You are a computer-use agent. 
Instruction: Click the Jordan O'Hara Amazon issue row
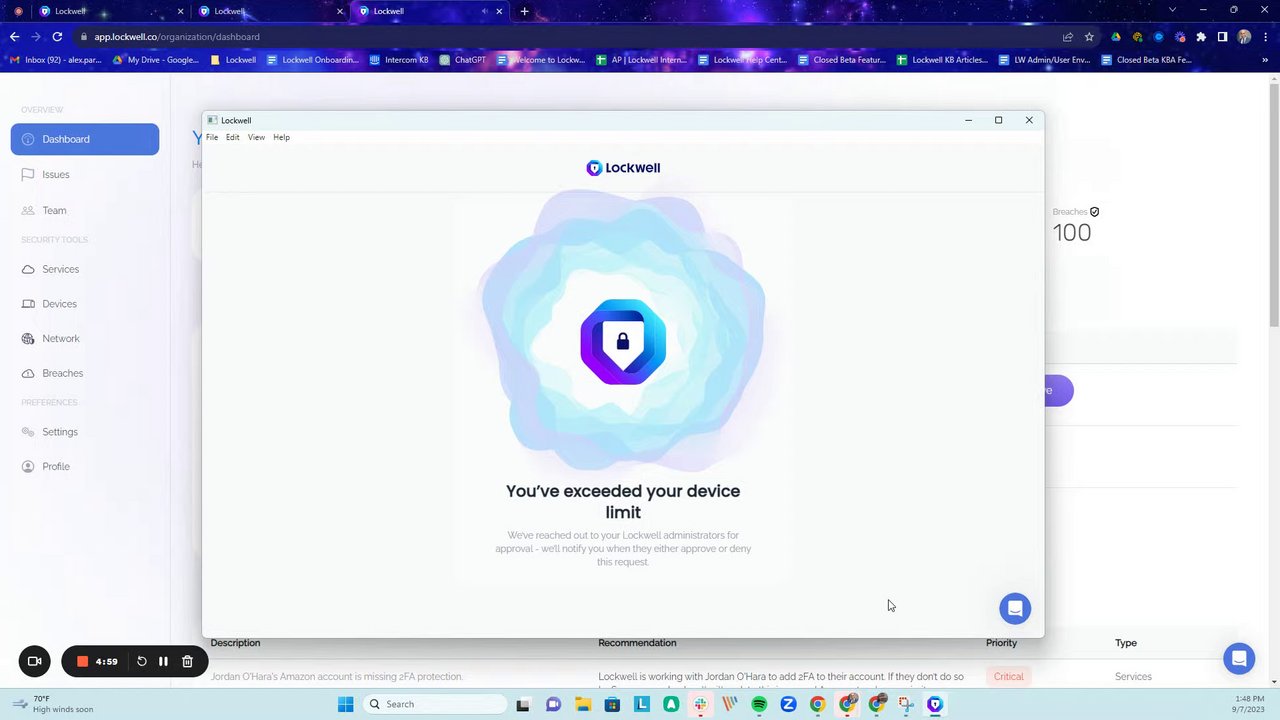tap(720, 677)
